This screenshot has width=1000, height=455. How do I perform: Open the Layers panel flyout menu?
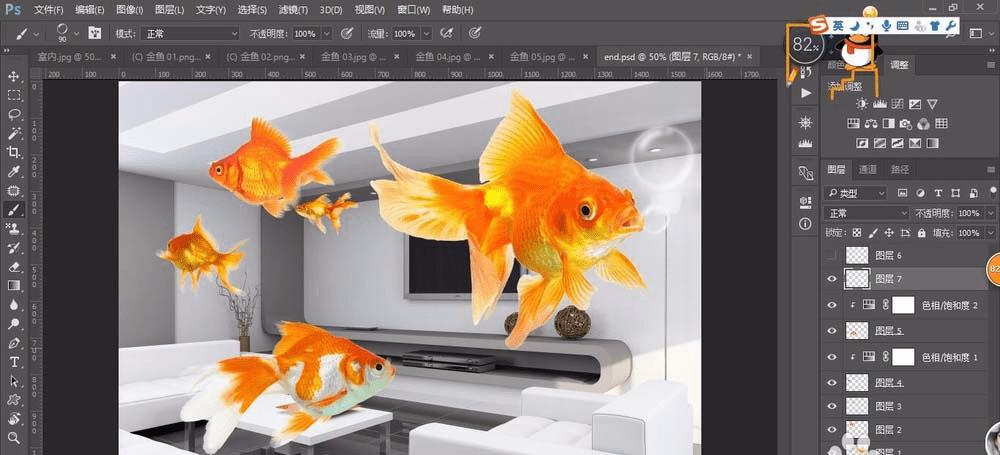(x=990, y=170)
